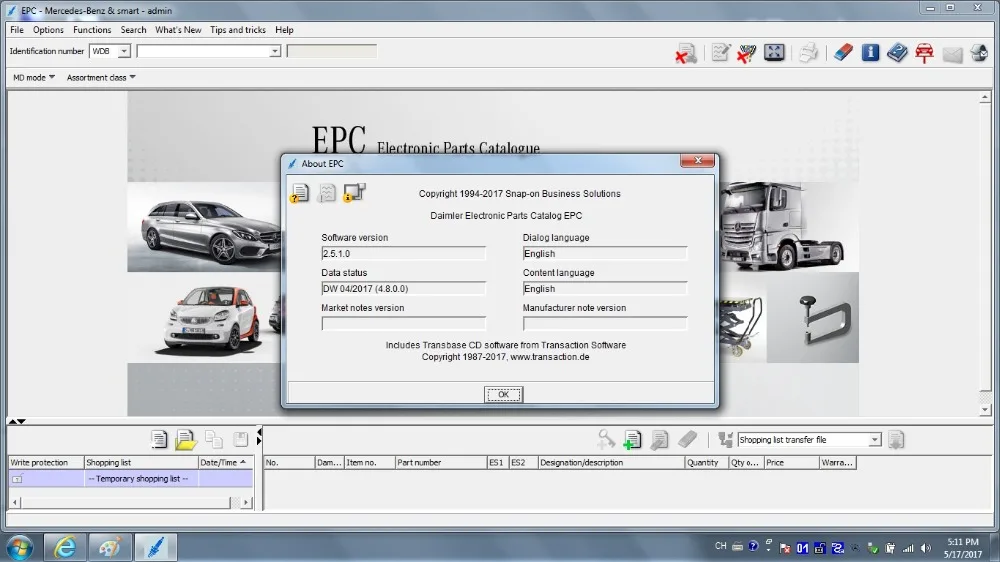Screen dimensions: 1000x562
Task: Open Shopping list transfer file dropdown
Action: (x=874, y=440)
